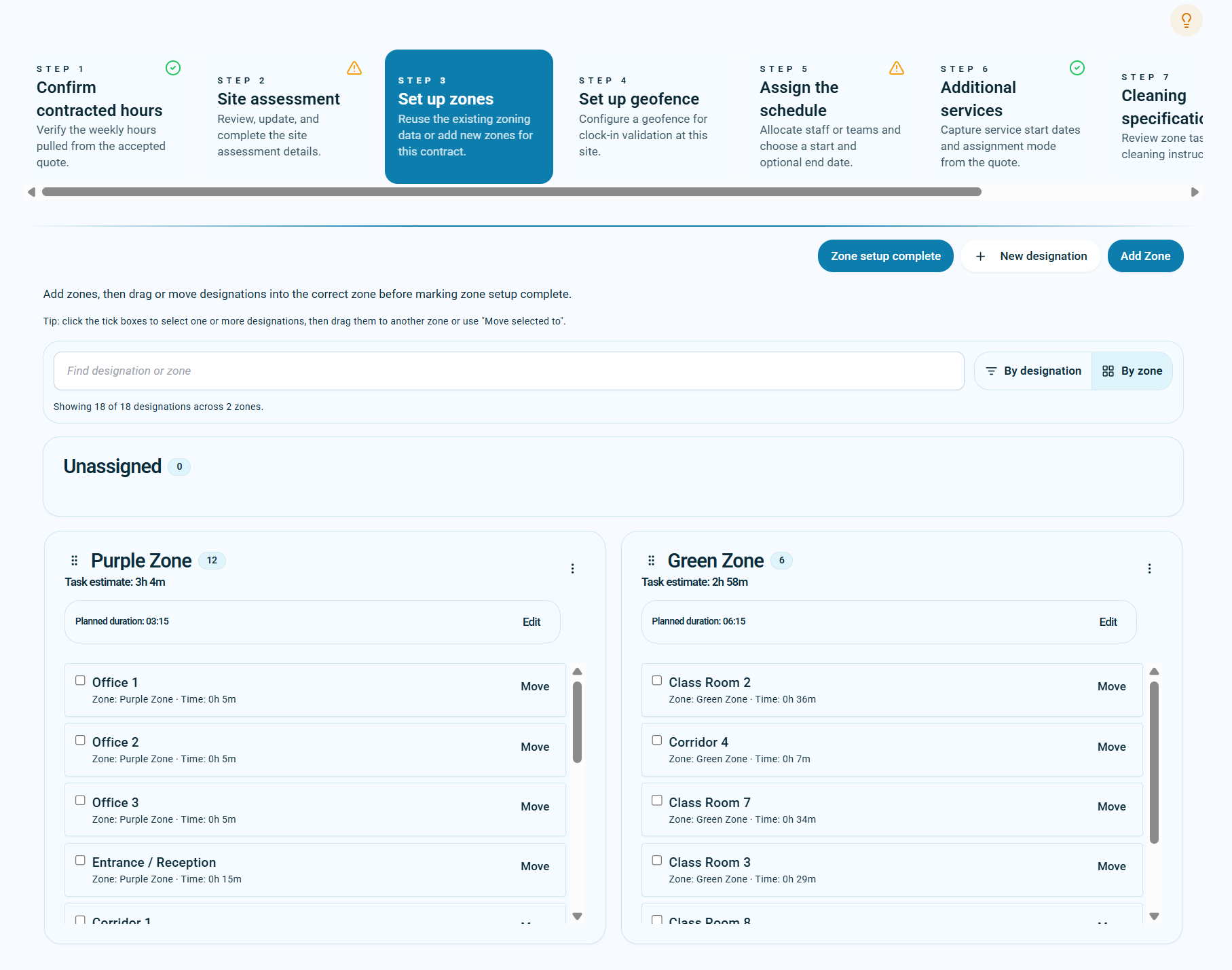
Task: Select Step 3 Set up zones
Action: pyautogui.click(x=469, y=117)
